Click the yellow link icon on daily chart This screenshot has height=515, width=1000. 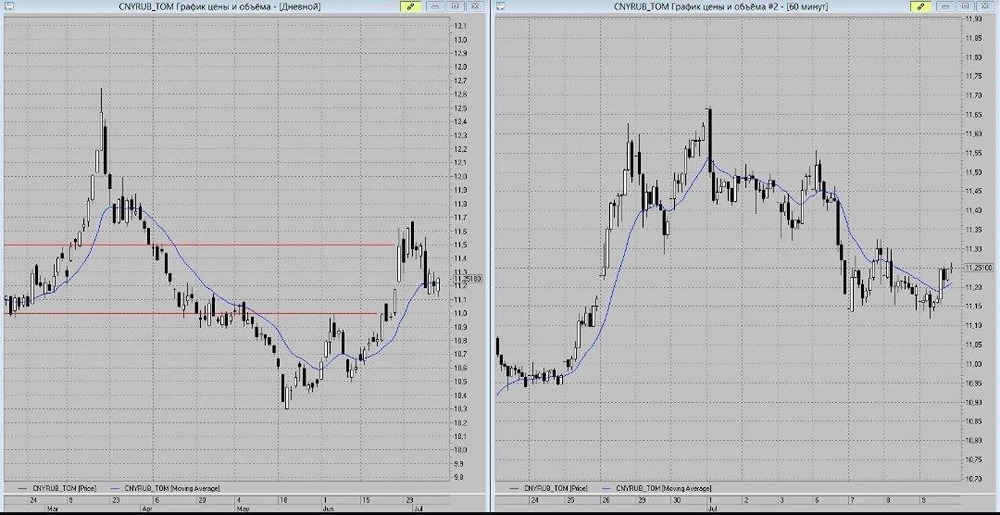pyautogui.click(x=411, y=6)
